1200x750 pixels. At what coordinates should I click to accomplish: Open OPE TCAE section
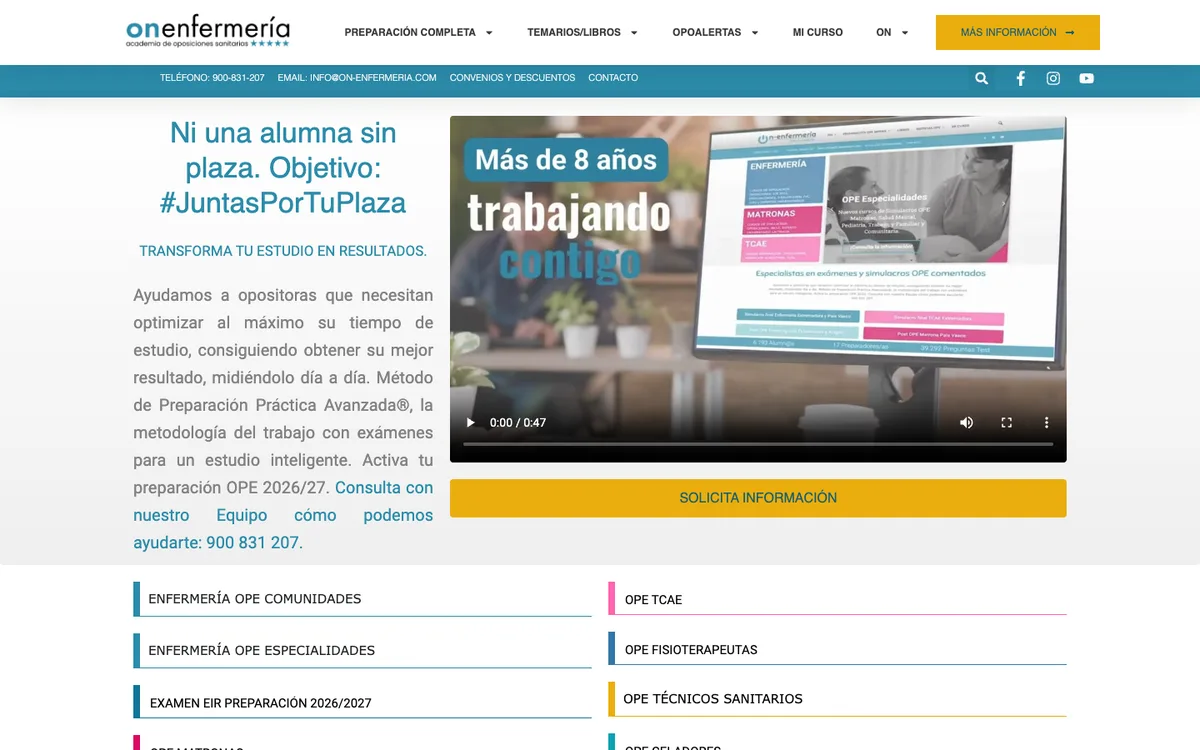tap(837, 599)
